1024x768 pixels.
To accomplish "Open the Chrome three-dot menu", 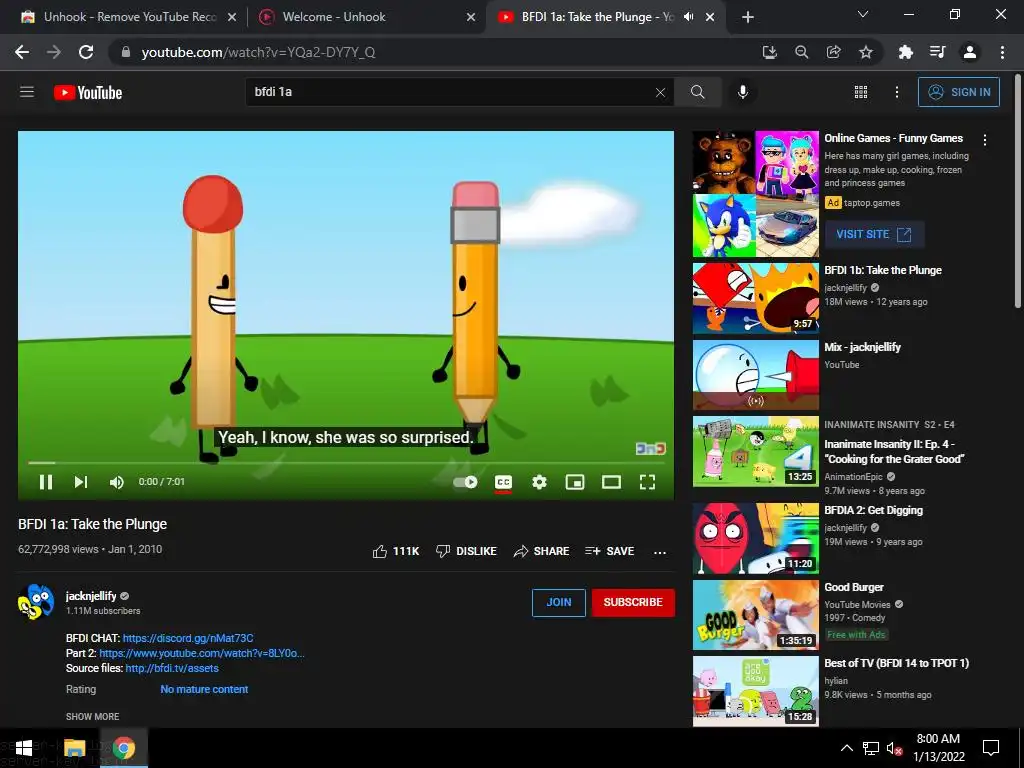I will click(x=1002, y=52).
